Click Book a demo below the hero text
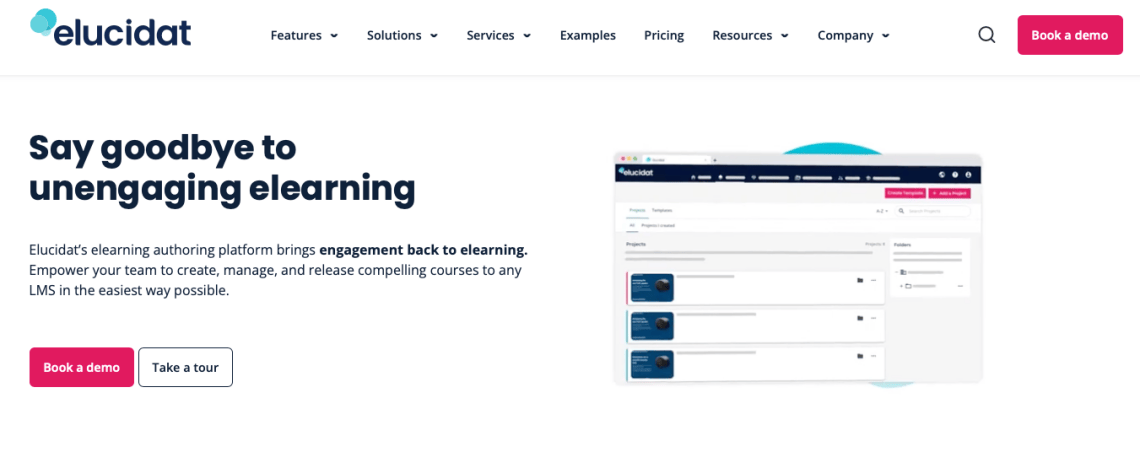The height and width of the screenshot is (452, 1140). 81,367
